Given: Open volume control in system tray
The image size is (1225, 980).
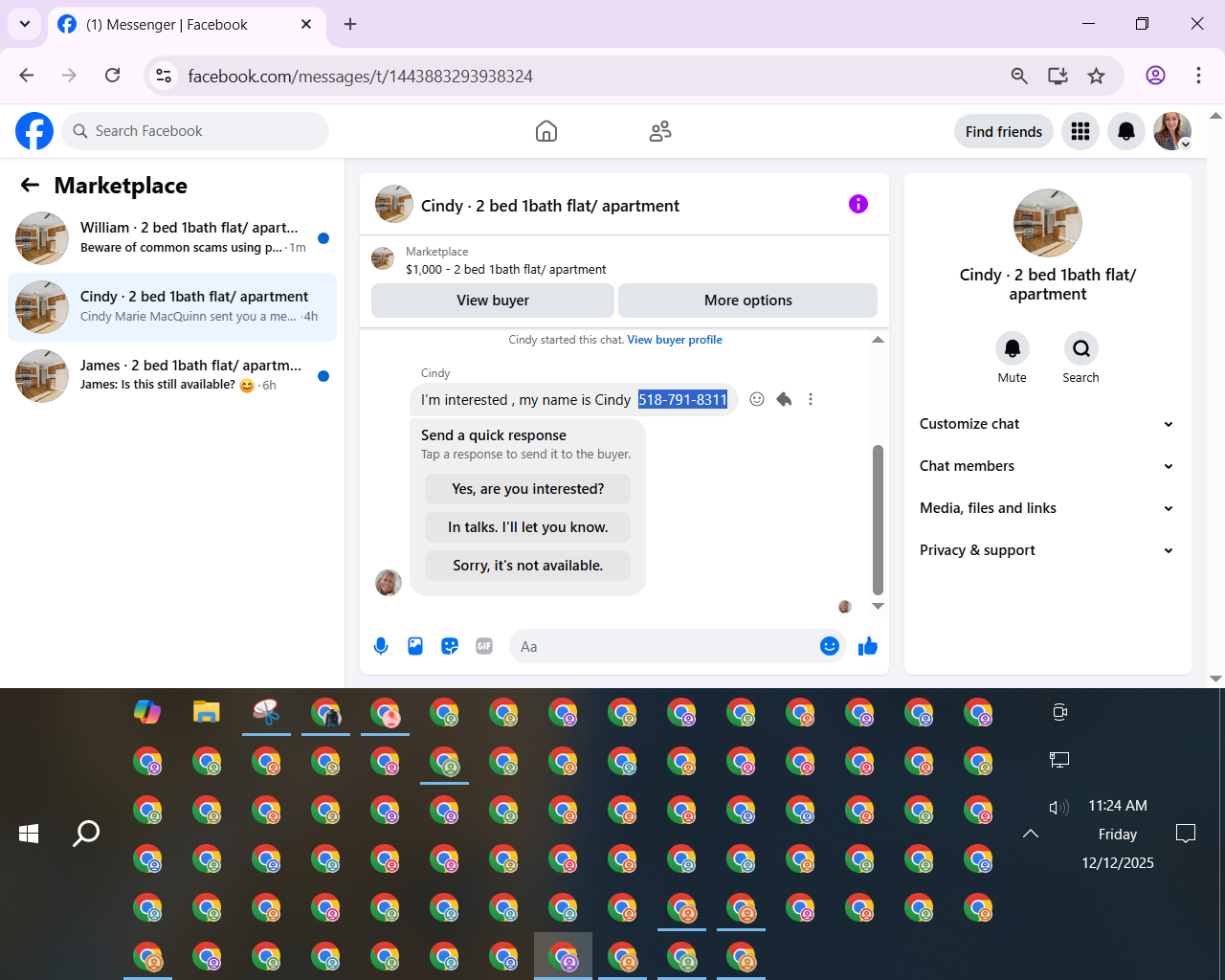Looking at the screenshot, I should (1058, 808).
